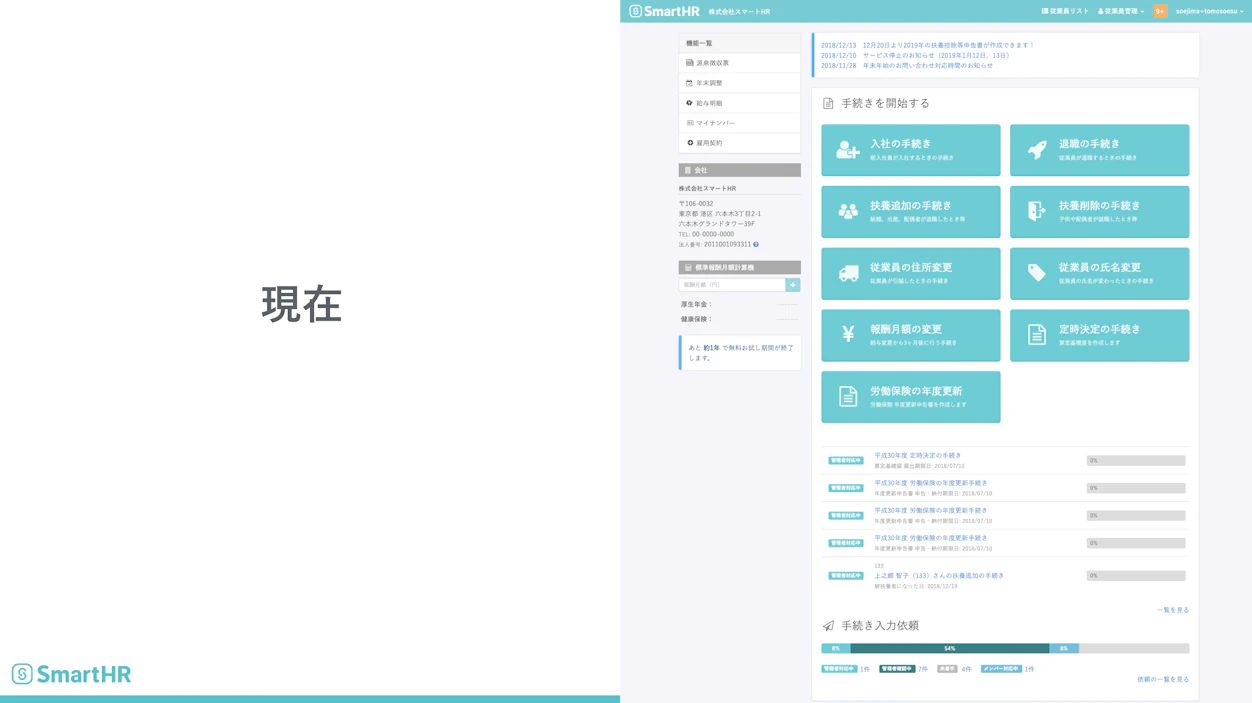Viewport: 1252px width, 703px height.
Task: Open the 扶養削除の手続き exit-door card
Action: point(1099,212)
